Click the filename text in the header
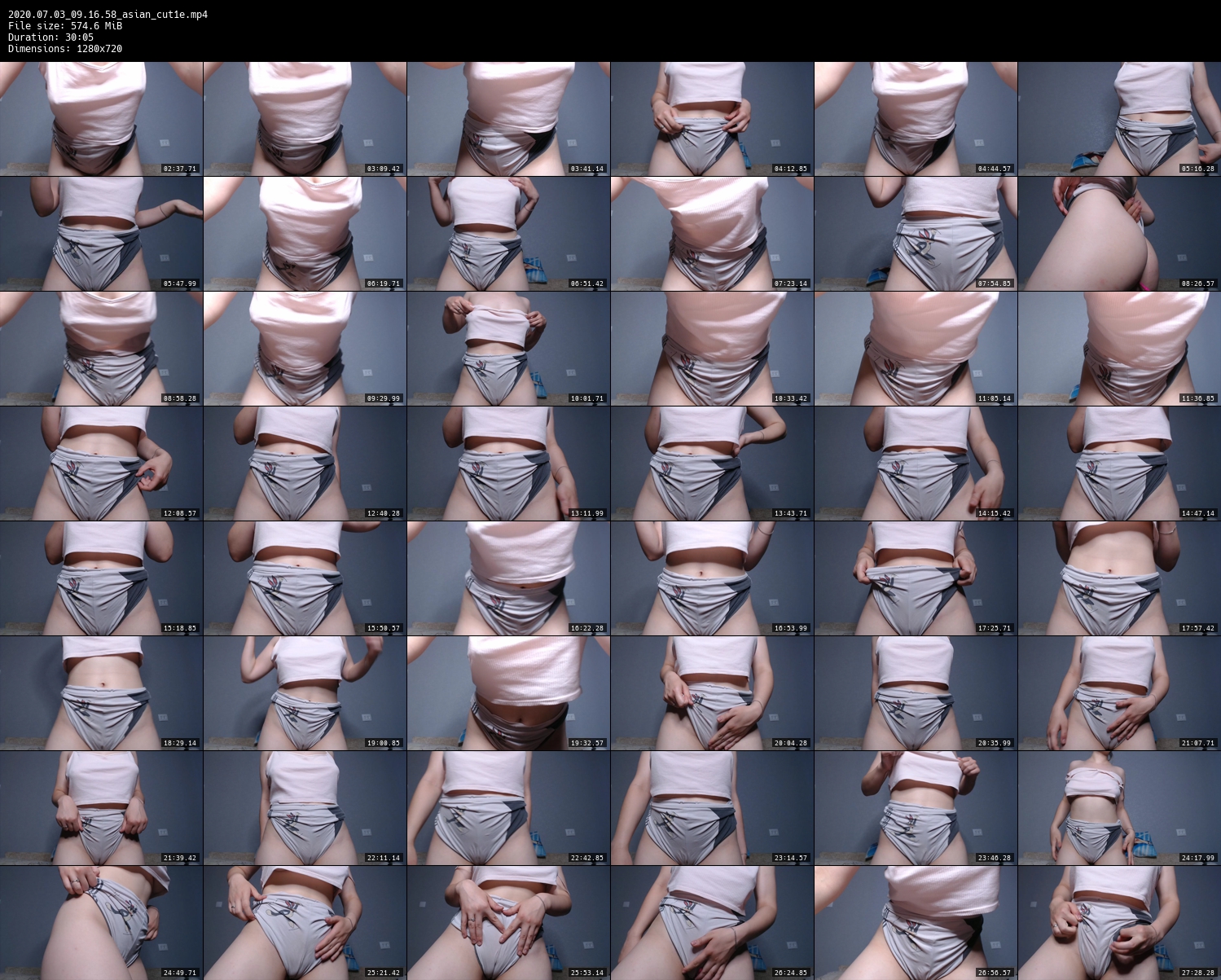This screenshot has width=1221, height=980. click(108, 15)
